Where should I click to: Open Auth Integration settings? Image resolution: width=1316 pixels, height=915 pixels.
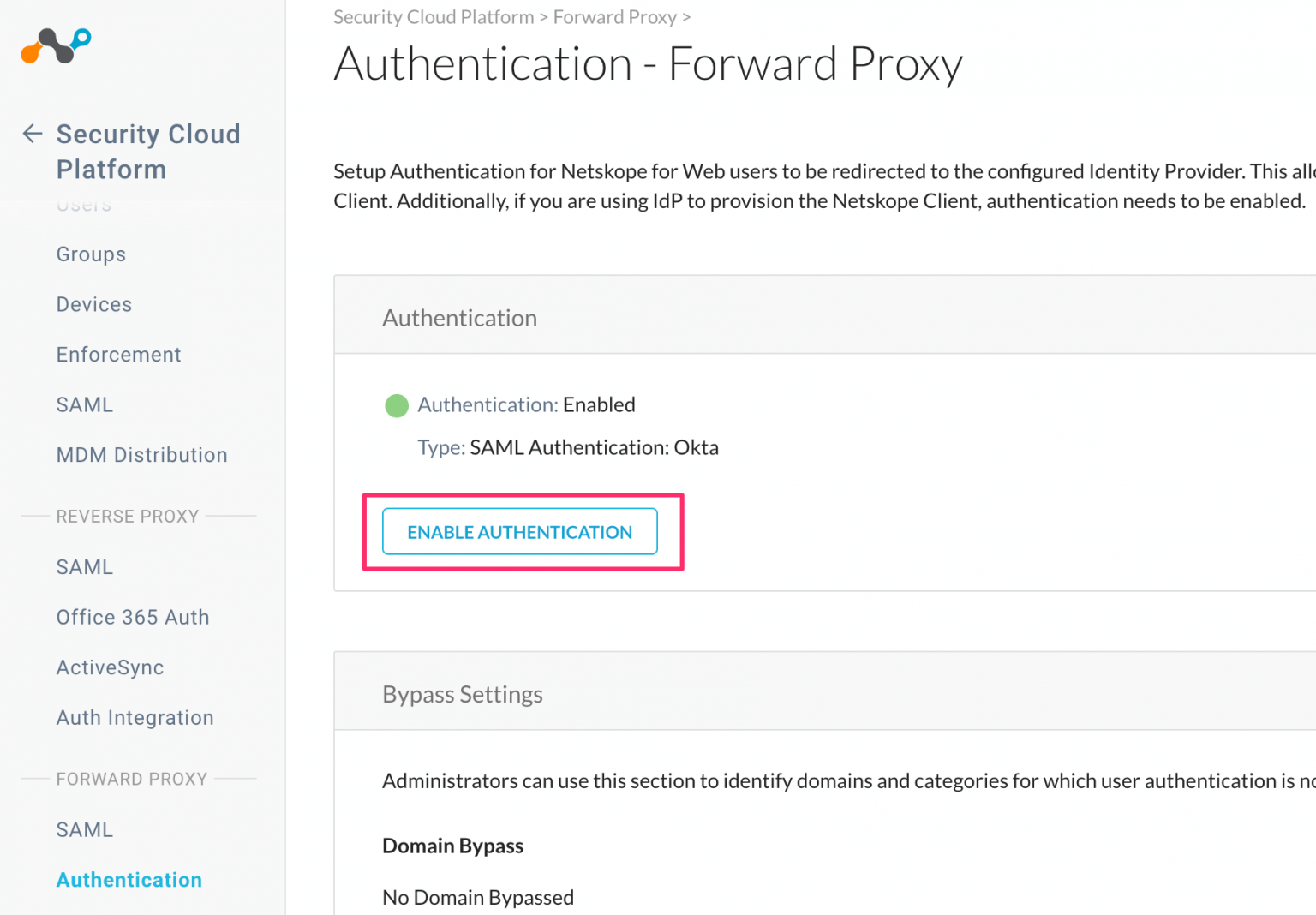[135, 717]
